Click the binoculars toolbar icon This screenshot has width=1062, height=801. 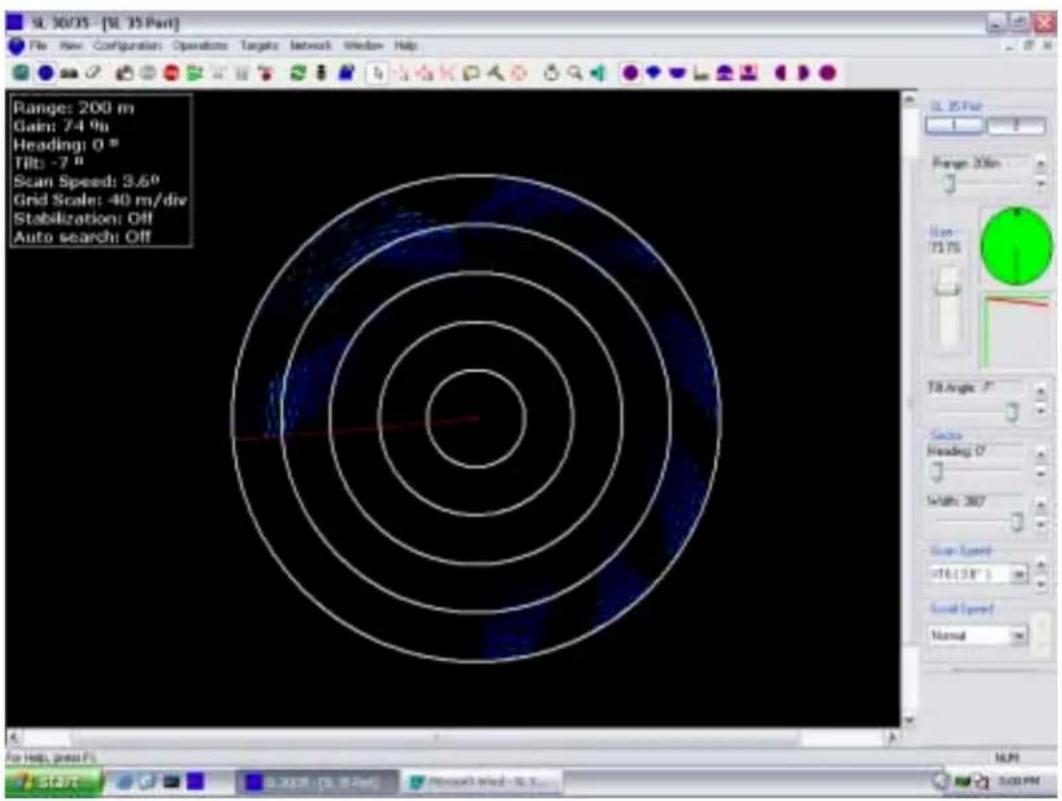(68, 73)
